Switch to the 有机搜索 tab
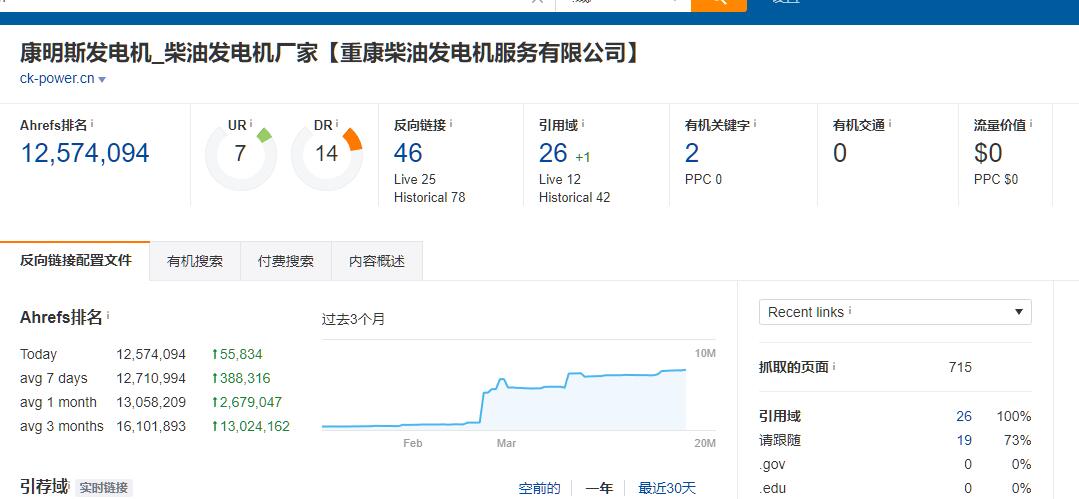Viewport: 1079px width, 499px height. coord(195,262)
